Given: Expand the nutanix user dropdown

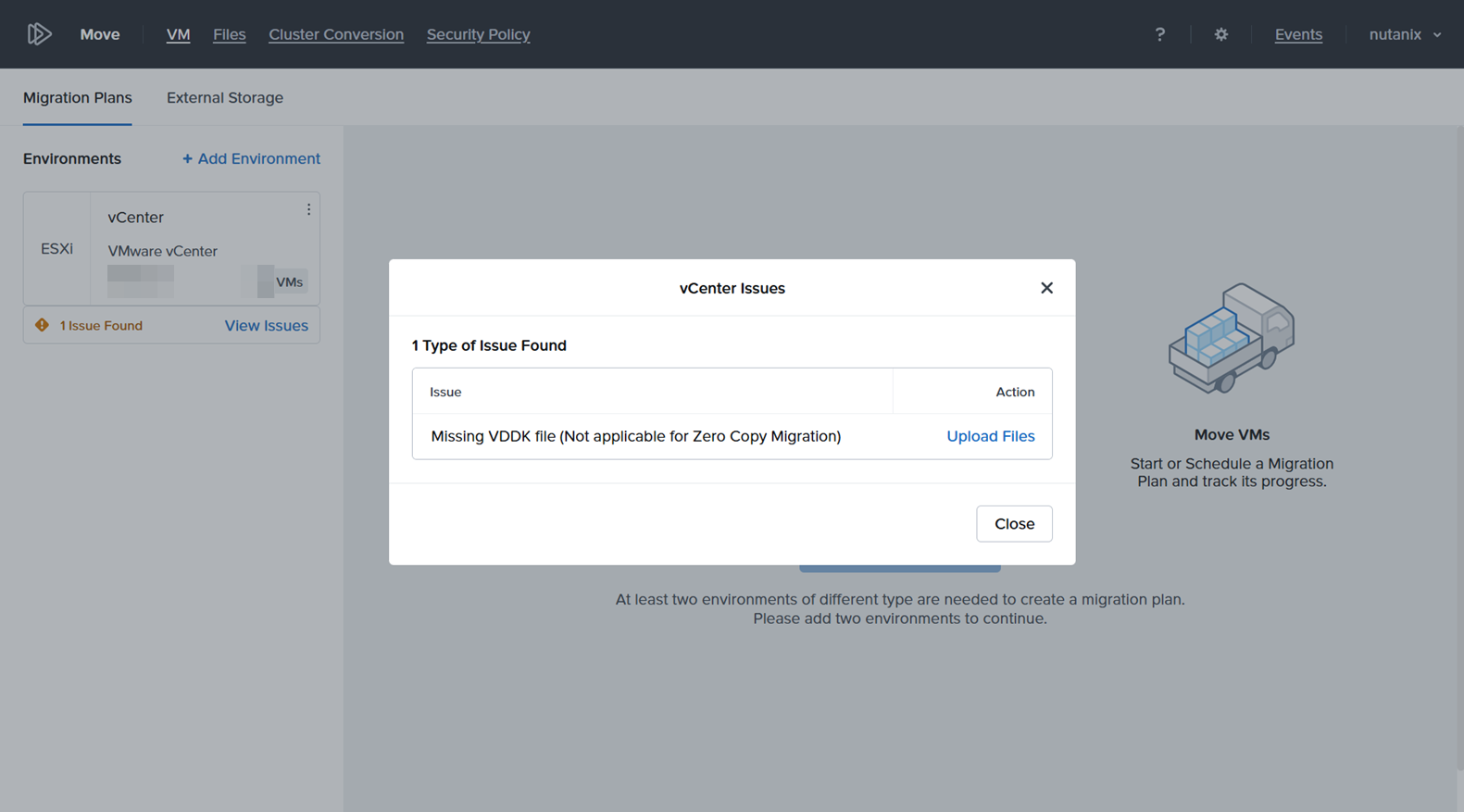Looking at the screenshot, I should [x=1405, y=34].
